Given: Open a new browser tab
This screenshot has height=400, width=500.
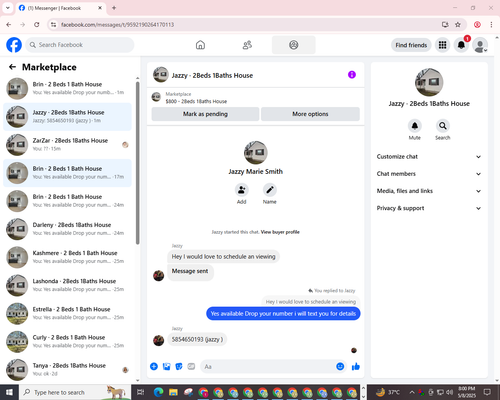Looking at the screenshot, I should pos(114,8).
